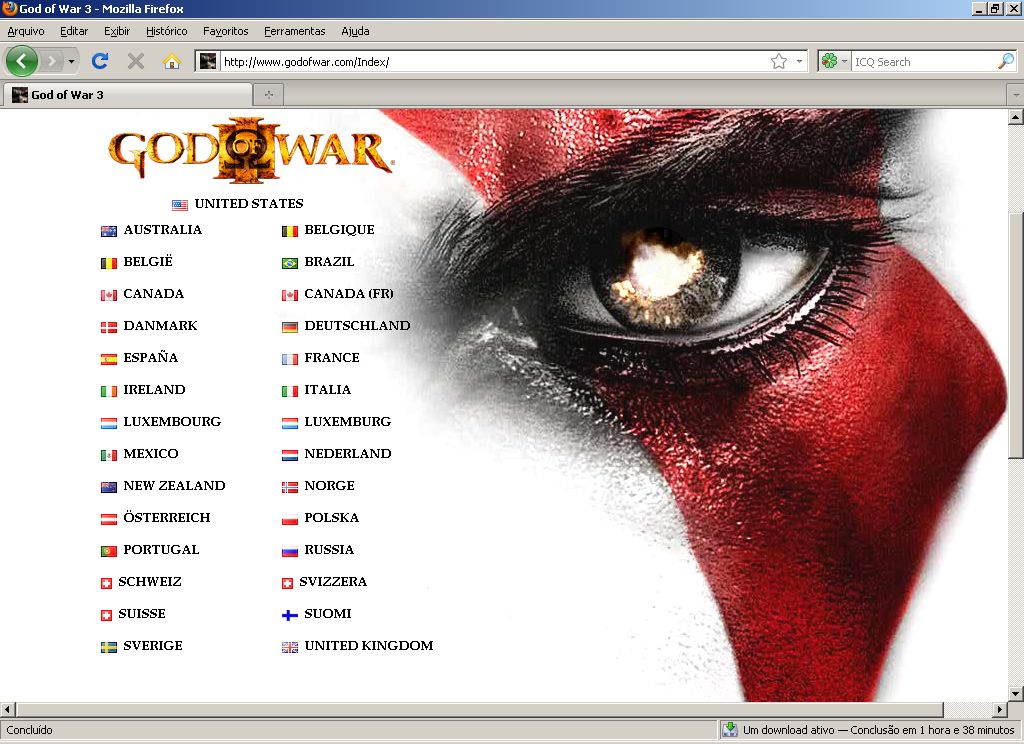The height and width of the screenshot is (744, 1024).
Task: Open the Favoritos menu
Action: [x=225, y=31]
